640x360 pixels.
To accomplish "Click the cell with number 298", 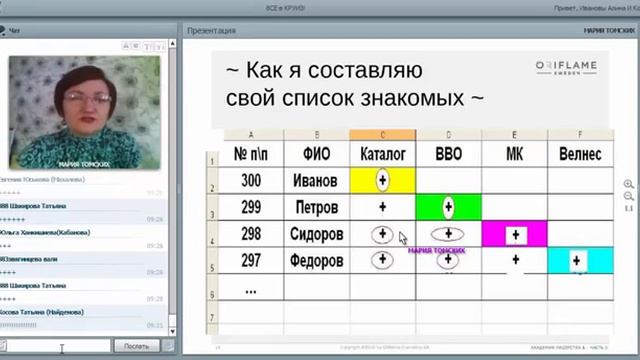I will click(251, 234).
